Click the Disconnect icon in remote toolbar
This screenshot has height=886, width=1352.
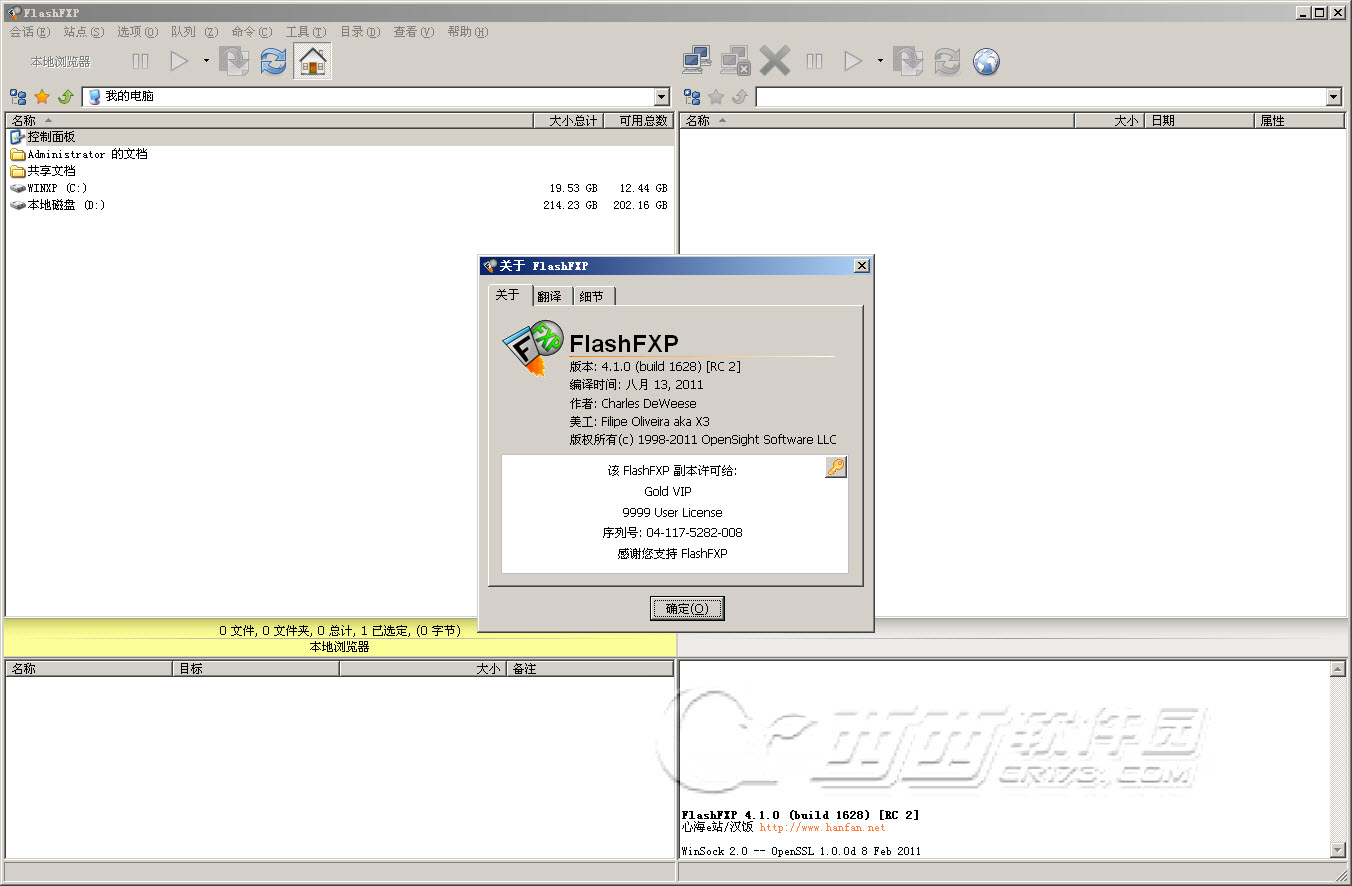click(x=735, y=62)
